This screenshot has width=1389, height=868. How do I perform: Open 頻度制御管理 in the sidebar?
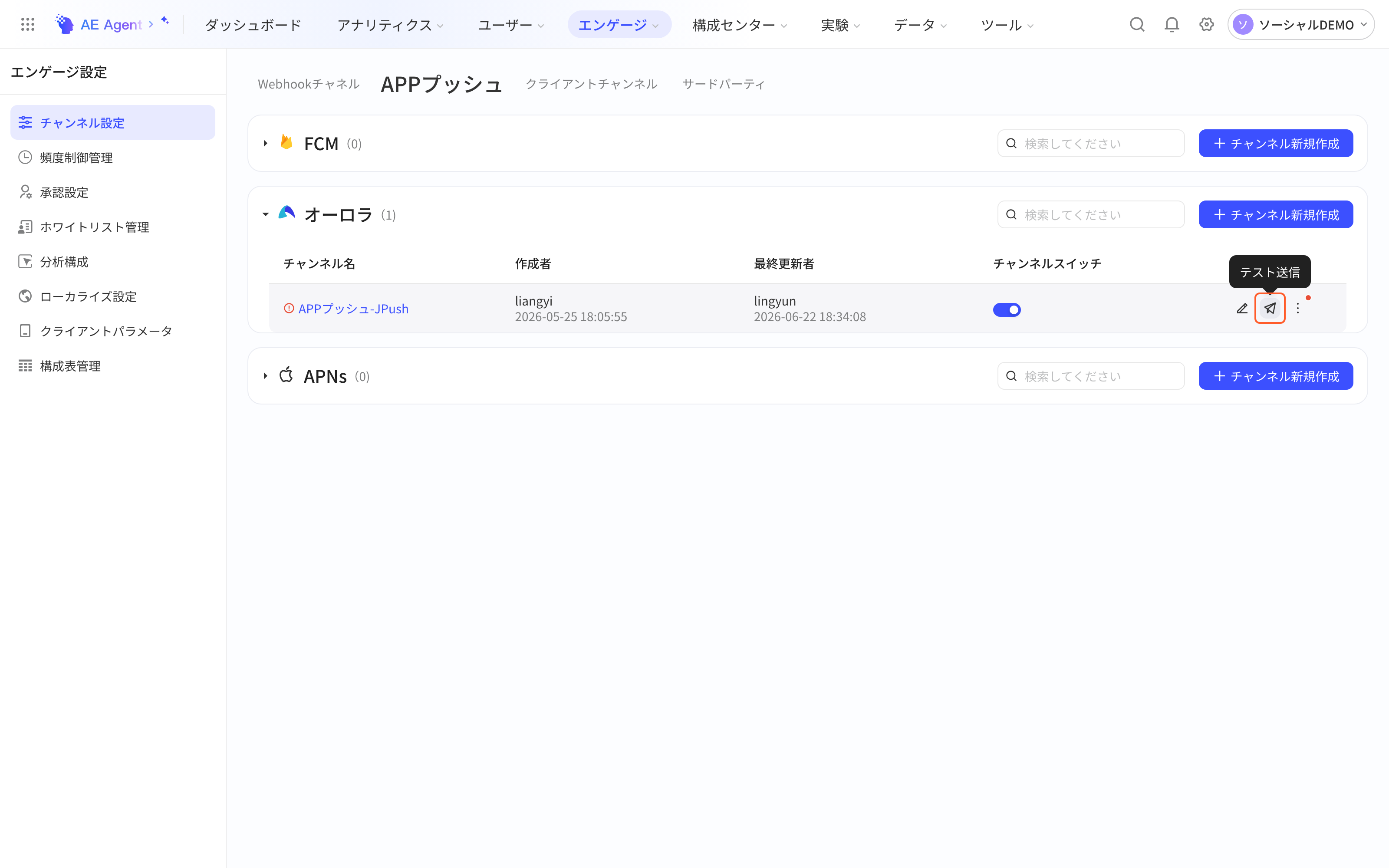pyautogui.click(x=112, y=157)
